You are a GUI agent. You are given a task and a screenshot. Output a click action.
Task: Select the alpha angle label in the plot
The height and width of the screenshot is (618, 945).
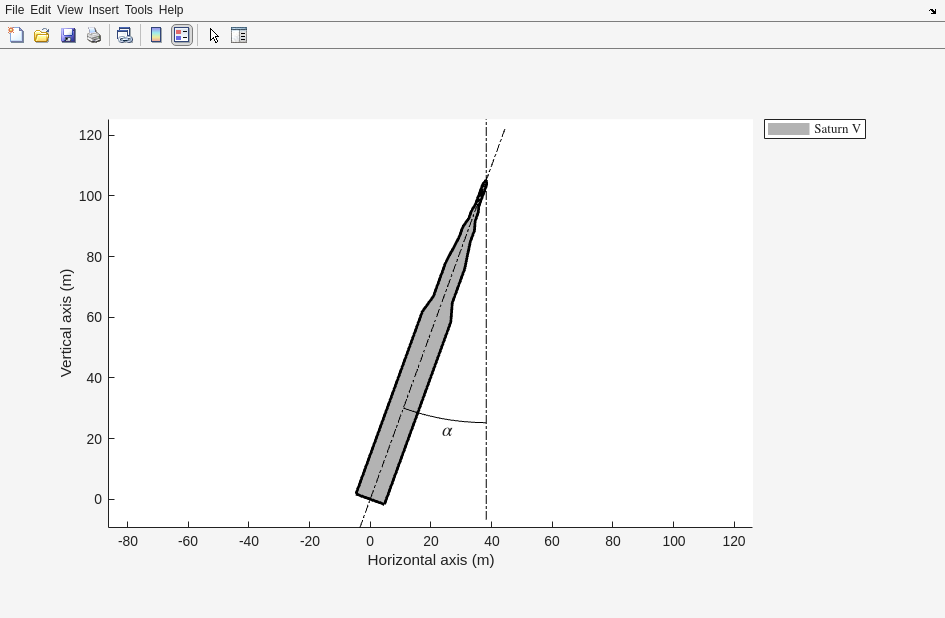[x=447, y=432]
